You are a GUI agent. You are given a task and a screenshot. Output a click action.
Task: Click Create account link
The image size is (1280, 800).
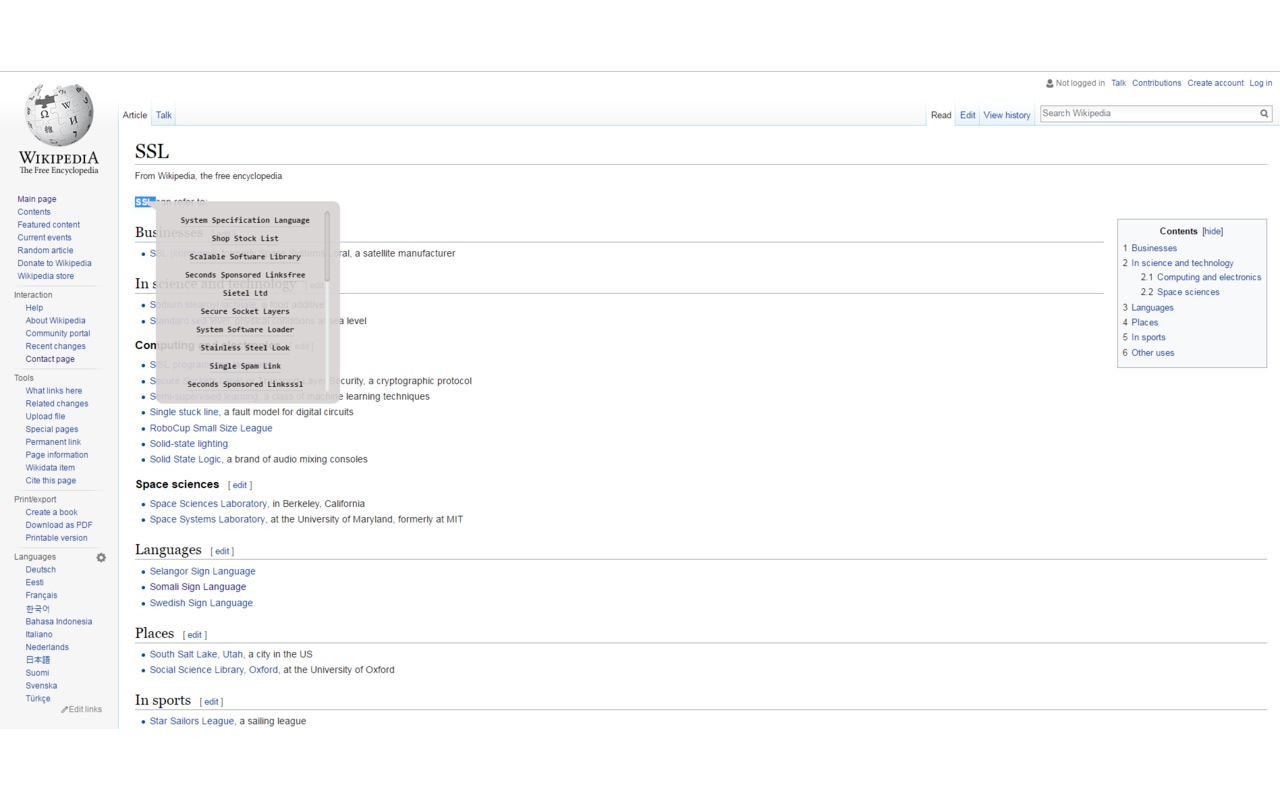pos(1216,83)
